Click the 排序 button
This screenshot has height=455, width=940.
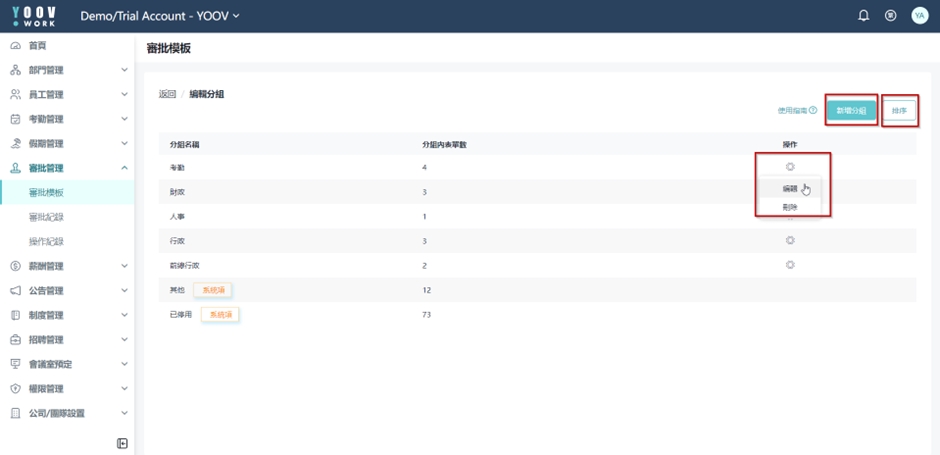point(899,110)
